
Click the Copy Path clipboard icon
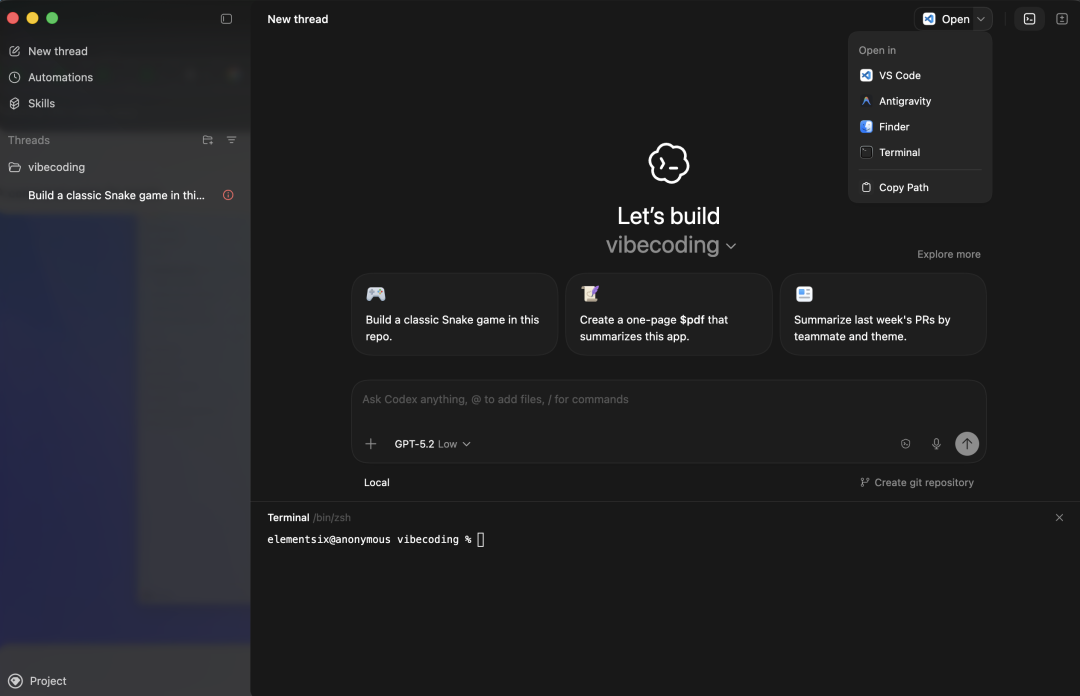pos(866,187)
